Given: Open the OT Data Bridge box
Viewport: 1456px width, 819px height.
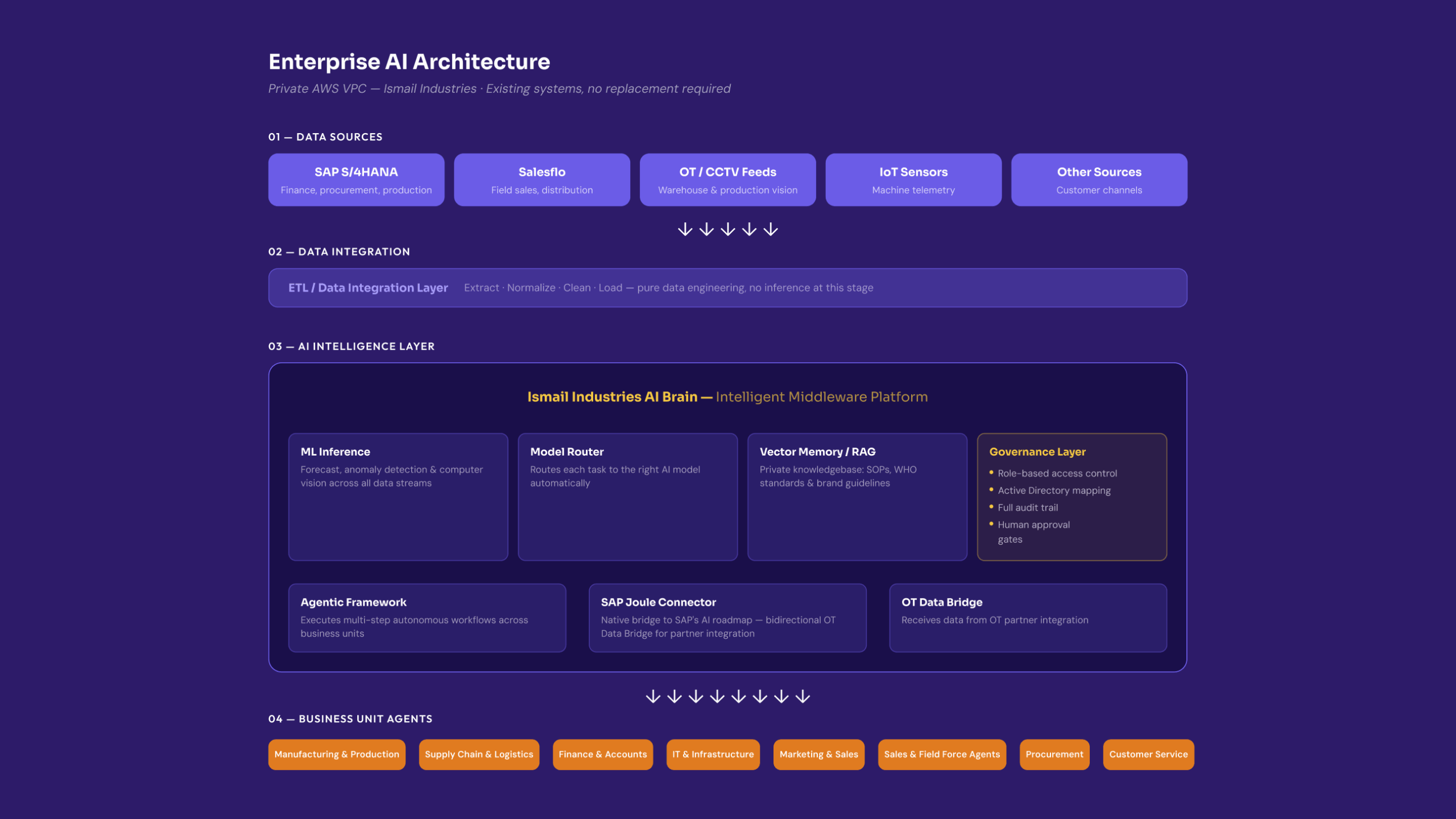Looking at the screenshot, I should pos(1028,618).
